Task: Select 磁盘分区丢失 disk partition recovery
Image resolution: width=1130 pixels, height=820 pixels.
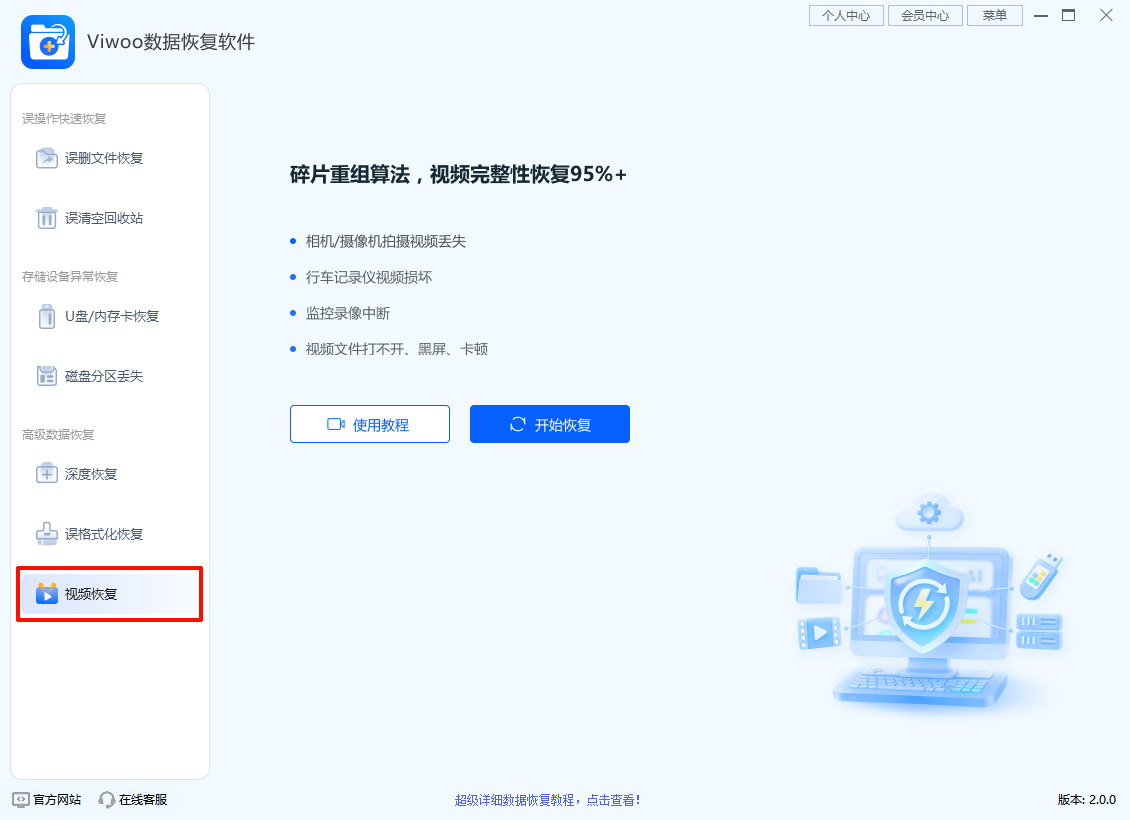Action: (x=46, y=375)
